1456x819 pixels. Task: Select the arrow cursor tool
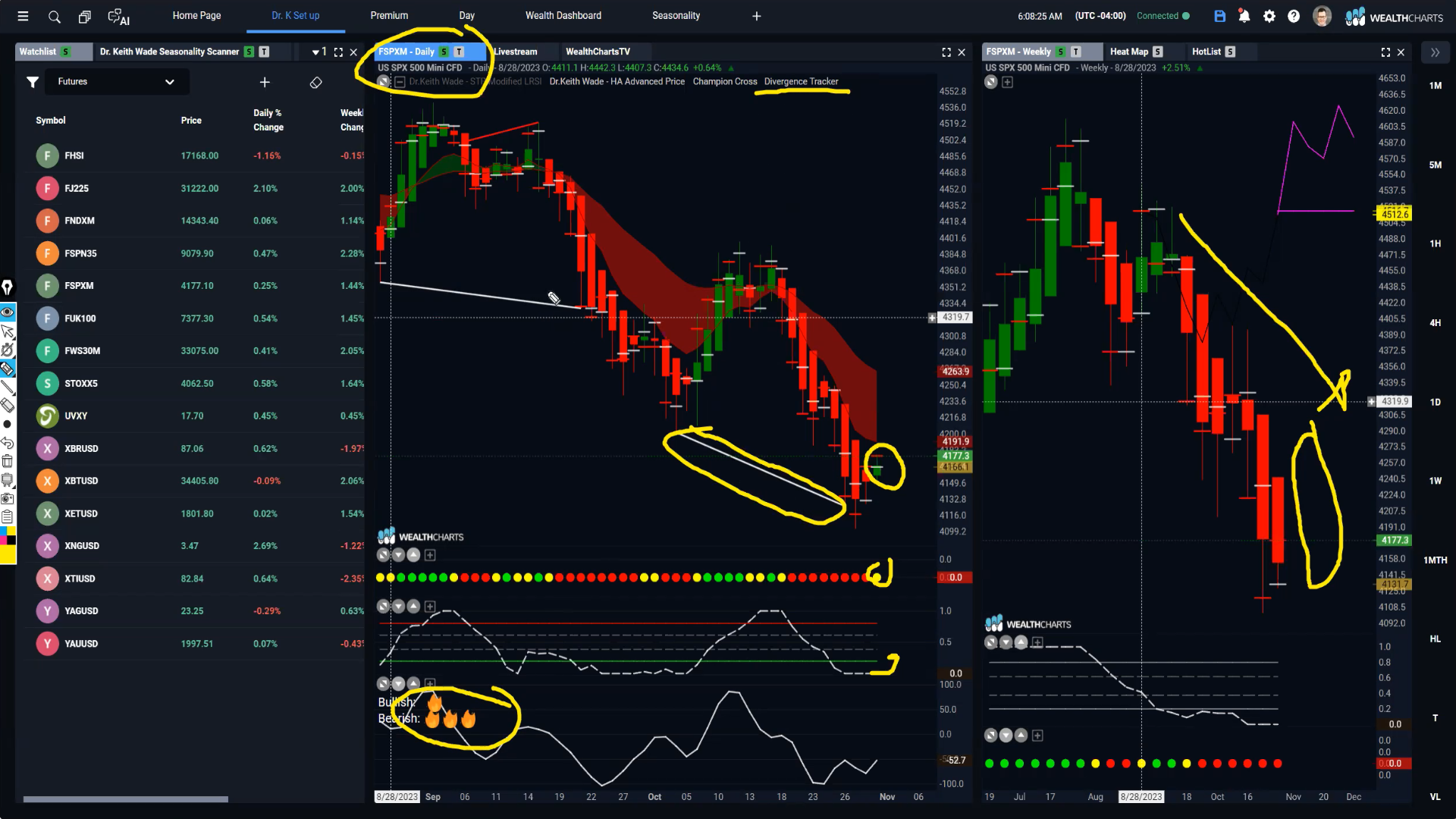[x=8, y=331]
